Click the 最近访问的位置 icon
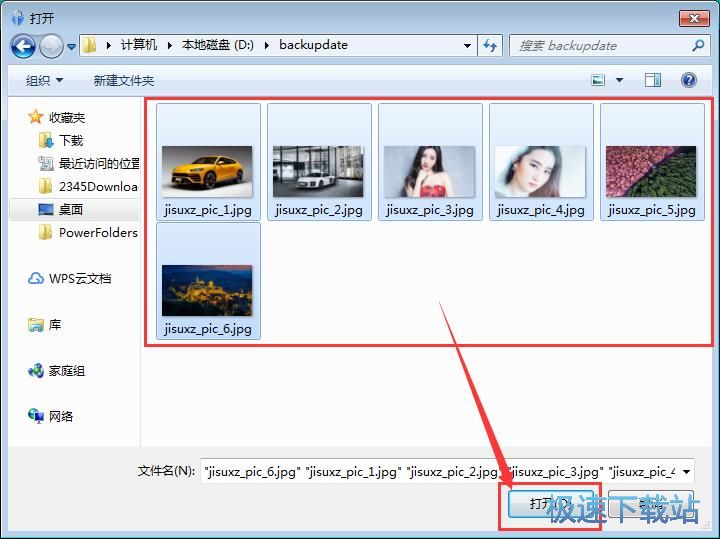The image size is (720, 539). tap(45, 163)
